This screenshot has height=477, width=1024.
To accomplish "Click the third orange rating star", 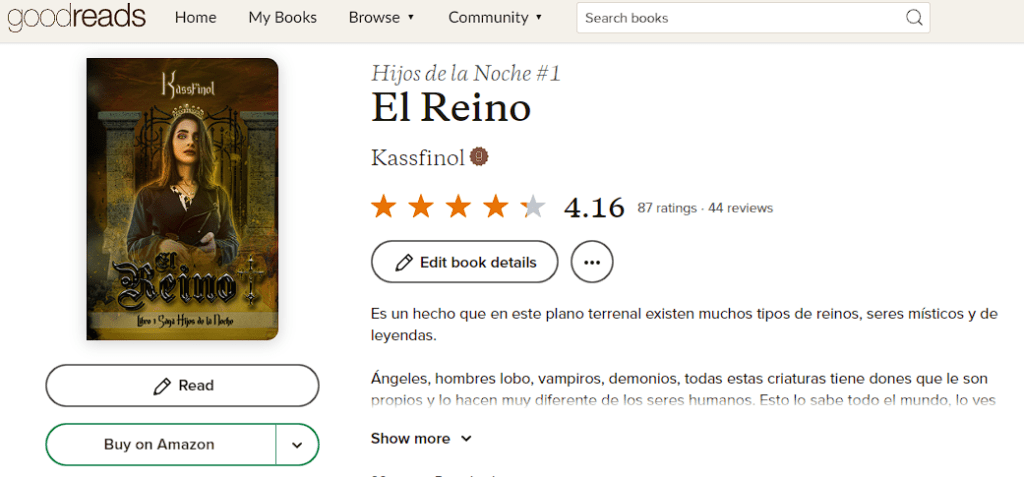I will (x=458, y=207).
